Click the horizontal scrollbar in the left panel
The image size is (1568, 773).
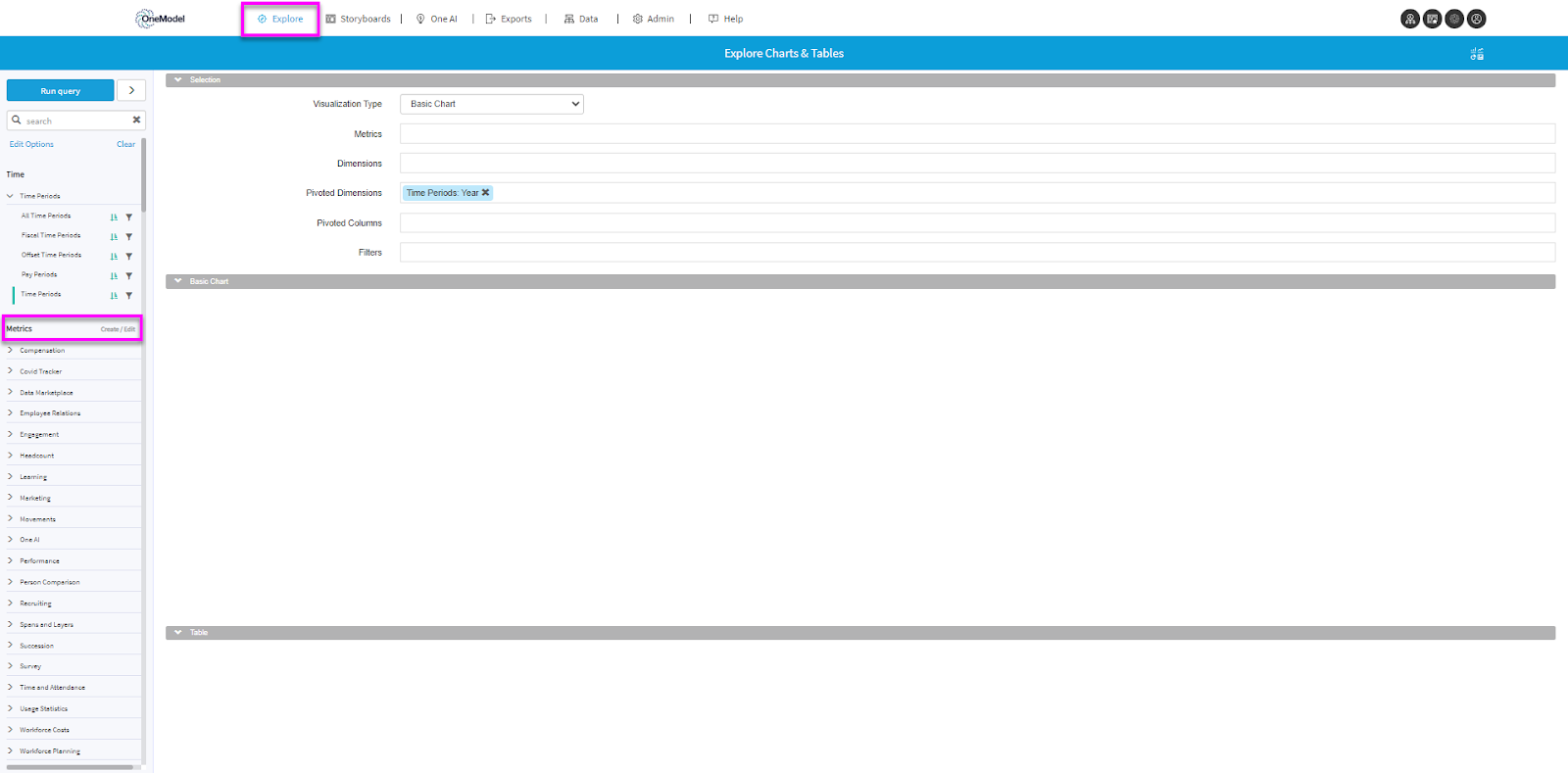pyautogui.click(x=69, y=767)
